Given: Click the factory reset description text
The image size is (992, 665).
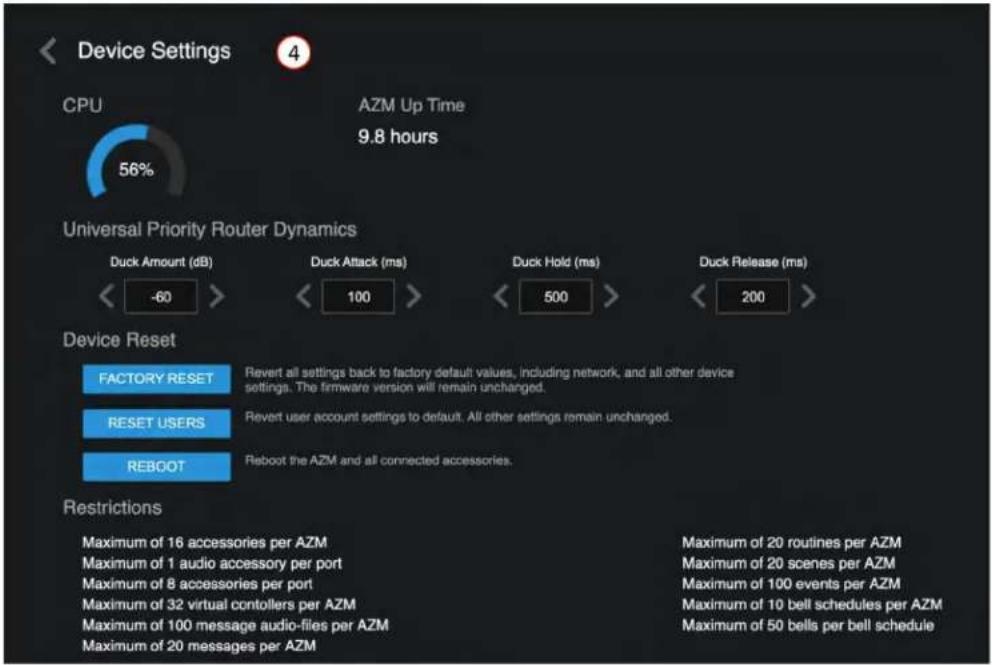Looking at the screenshot, I should click(489, 380).
